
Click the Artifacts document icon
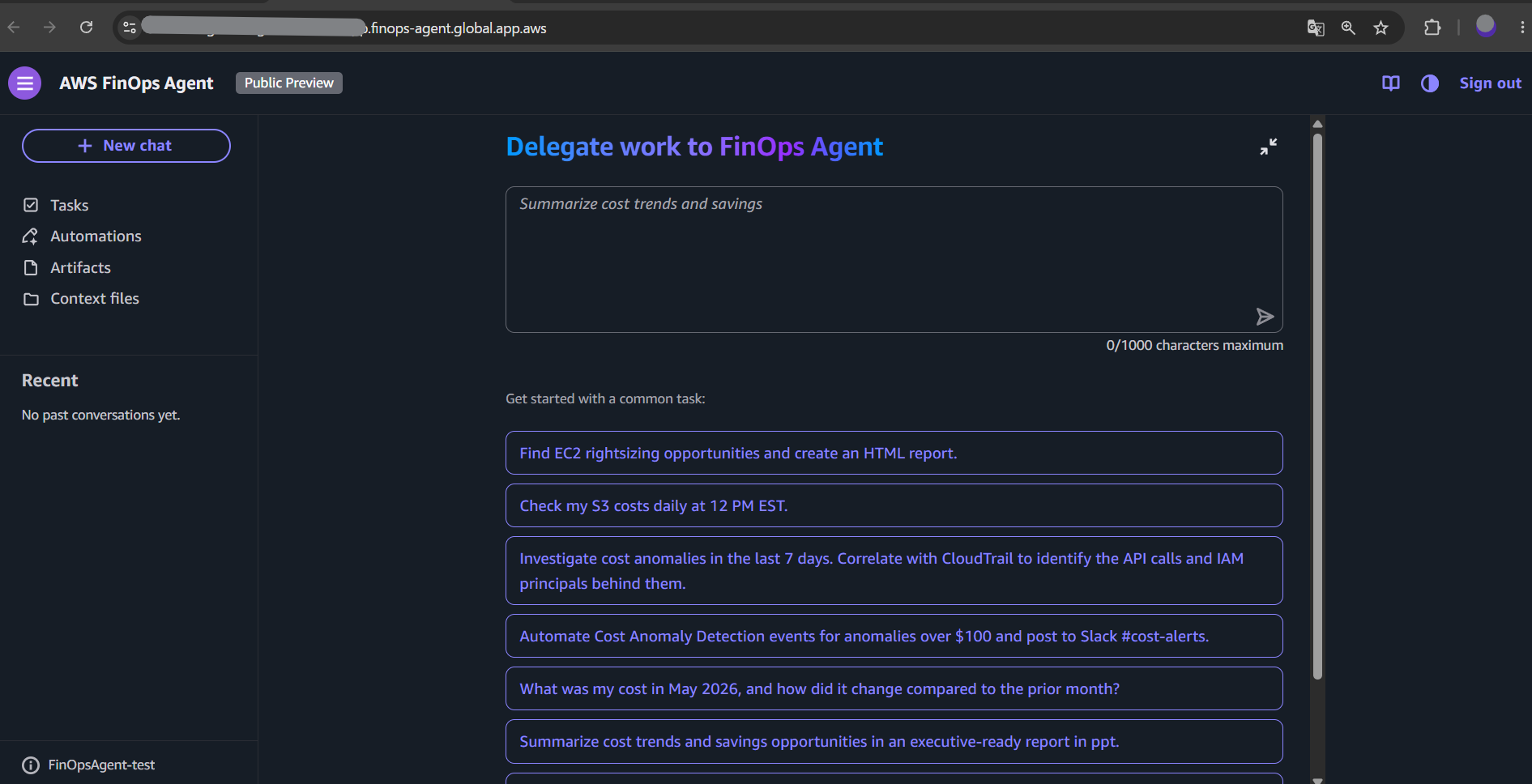[31, 268]
